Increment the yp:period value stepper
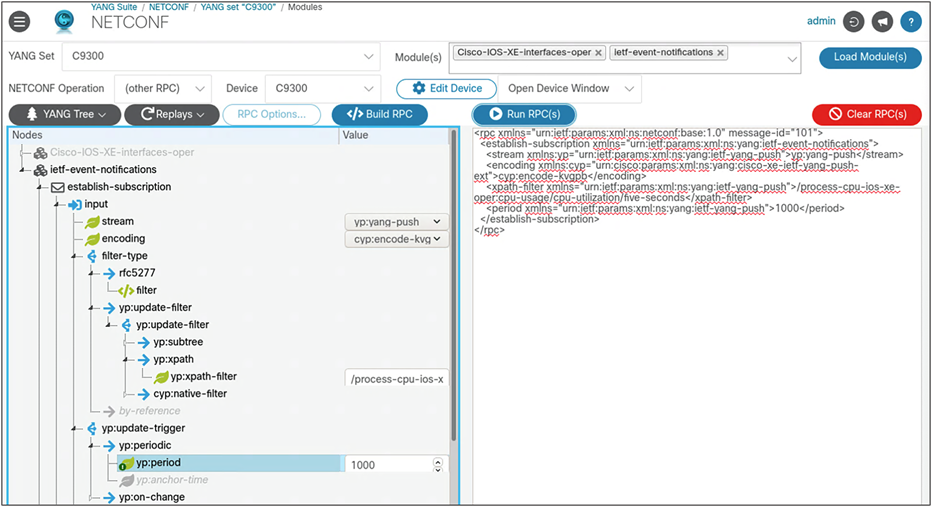Viewport: 932px width, 507px height. [x=438, y=461]
